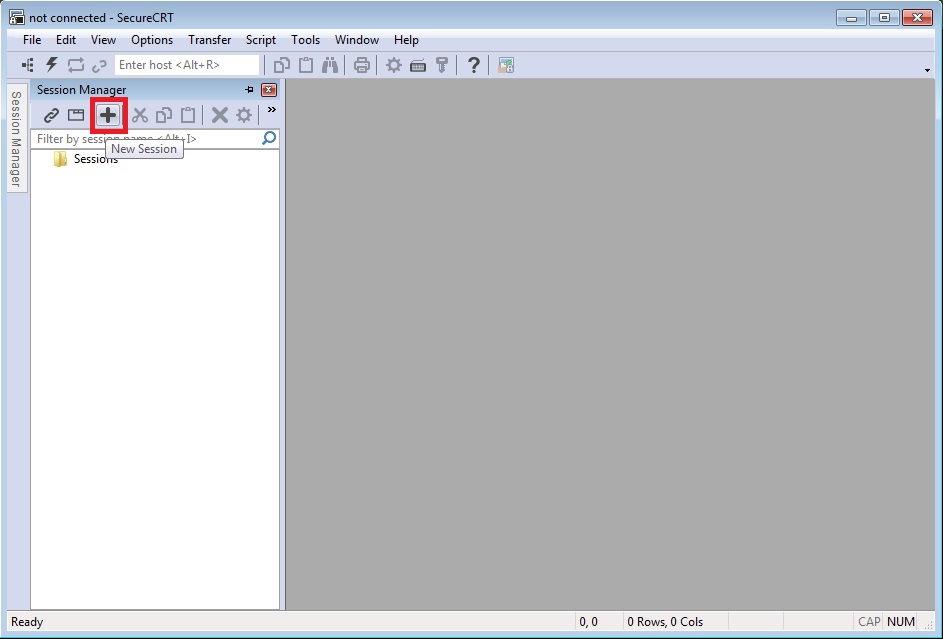The height and width of the screenshot is (639, 943).
Task: Open the Transfer menu
Action: (209, 40)
